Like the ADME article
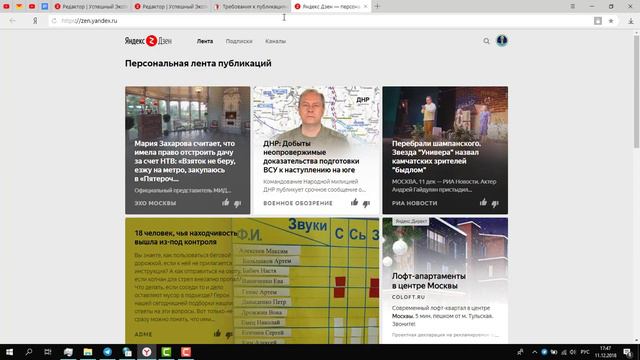Viewport: 640px width, 360px height. pos(217,333)
